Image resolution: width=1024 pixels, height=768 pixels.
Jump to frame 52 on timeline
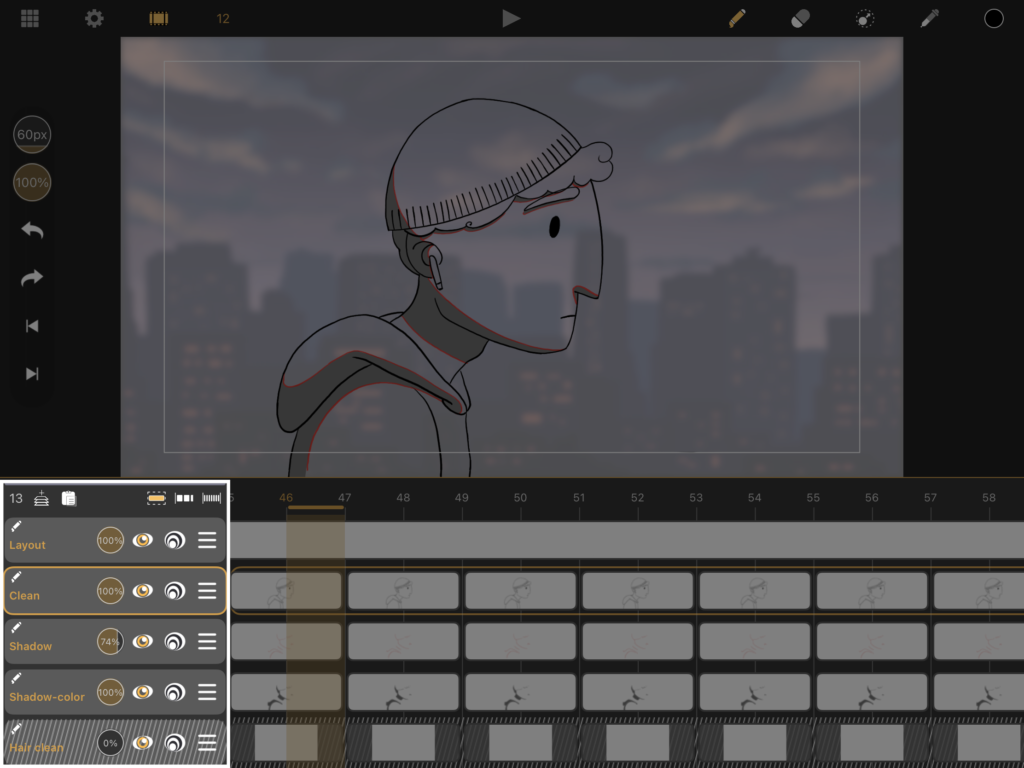tap(637, 498)
